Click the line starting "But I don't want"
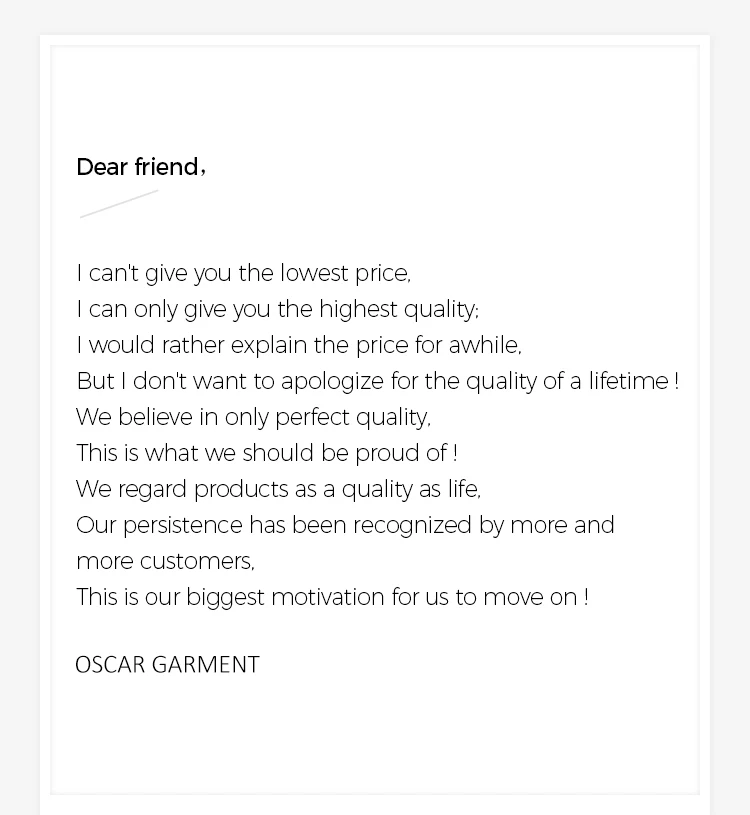 pyautogui.click(x=377, y=381)
